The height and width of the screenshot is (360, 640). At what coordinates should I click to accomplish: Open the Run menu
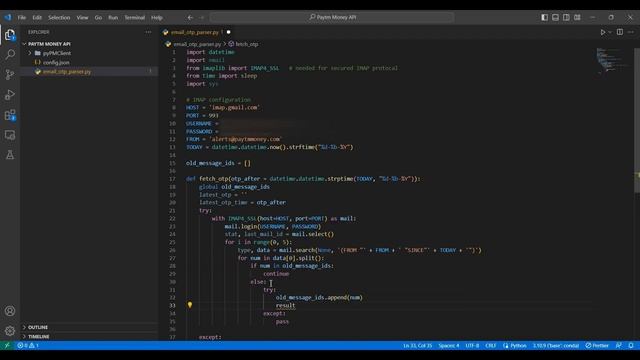point(113,18)
